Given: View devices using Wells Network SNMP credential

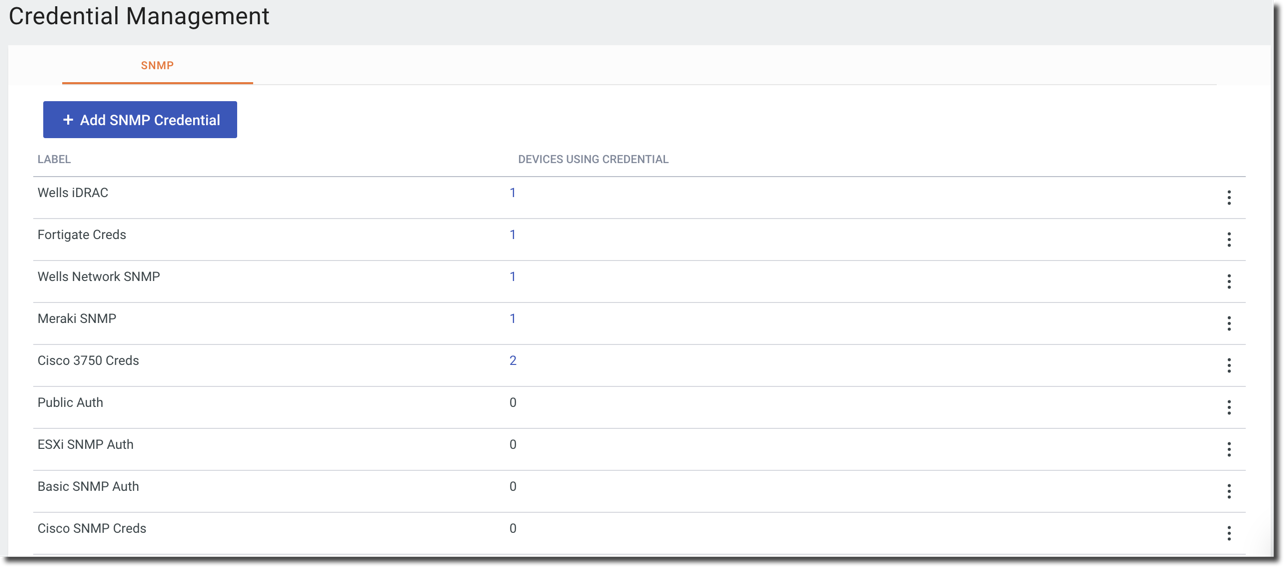Looking at the screenshot, I should (x=513, y=277).
